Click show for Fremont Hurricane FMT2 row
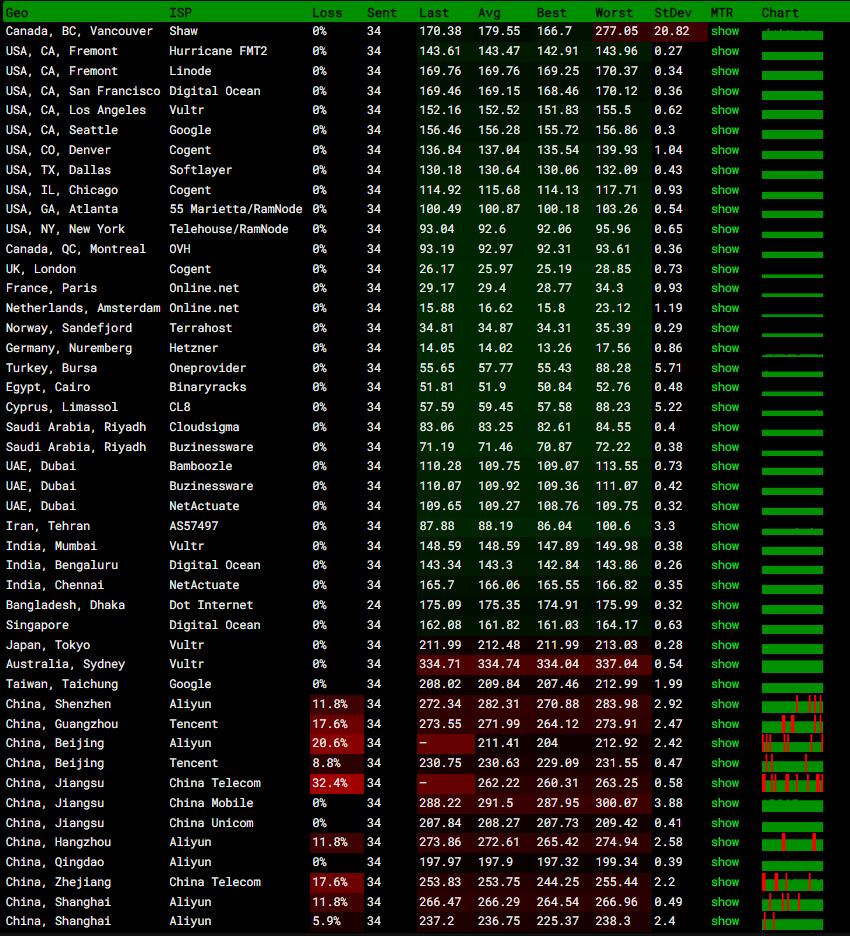The width and height of the screenshot is (850, 936). coord(725,51)
